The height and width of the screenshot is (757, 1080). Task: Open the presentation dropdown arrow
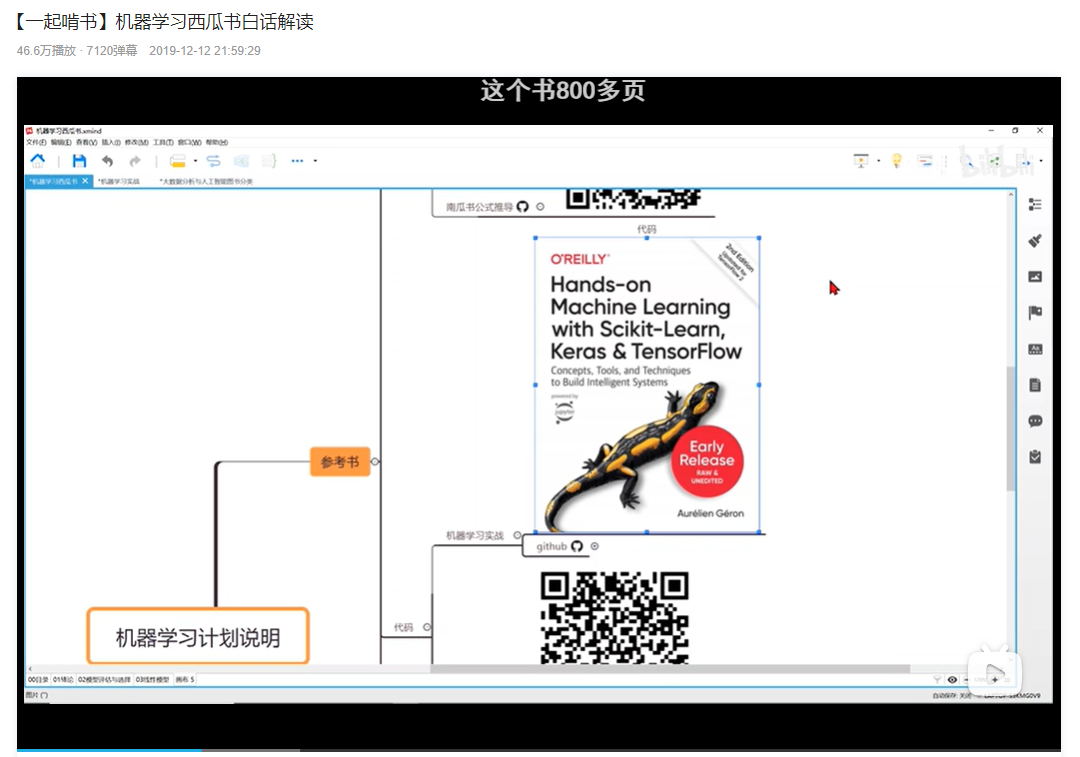(878, 161)
